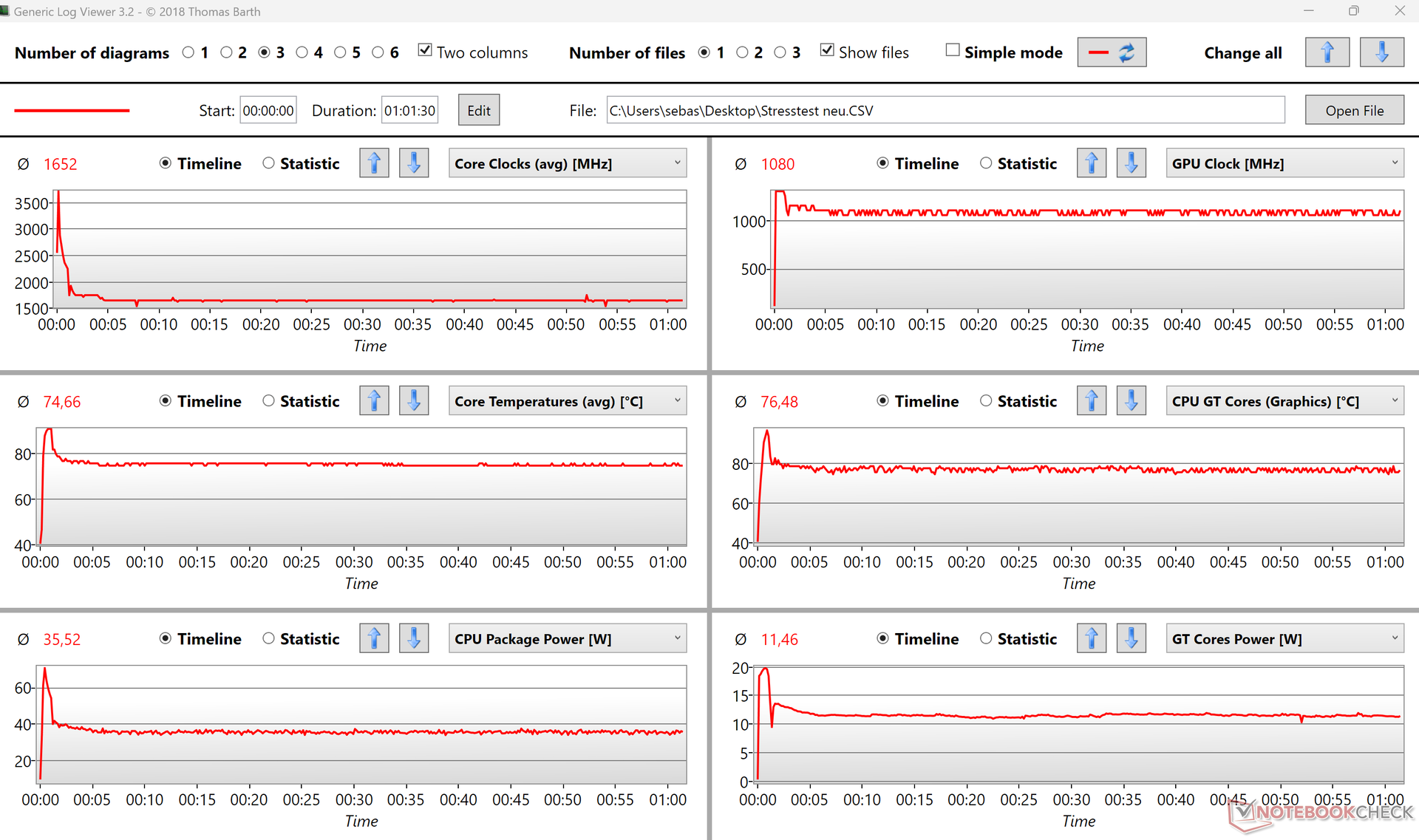
Task: Switch CPU Package Power diagram to Statistic
Action: (x=269, y=638)
